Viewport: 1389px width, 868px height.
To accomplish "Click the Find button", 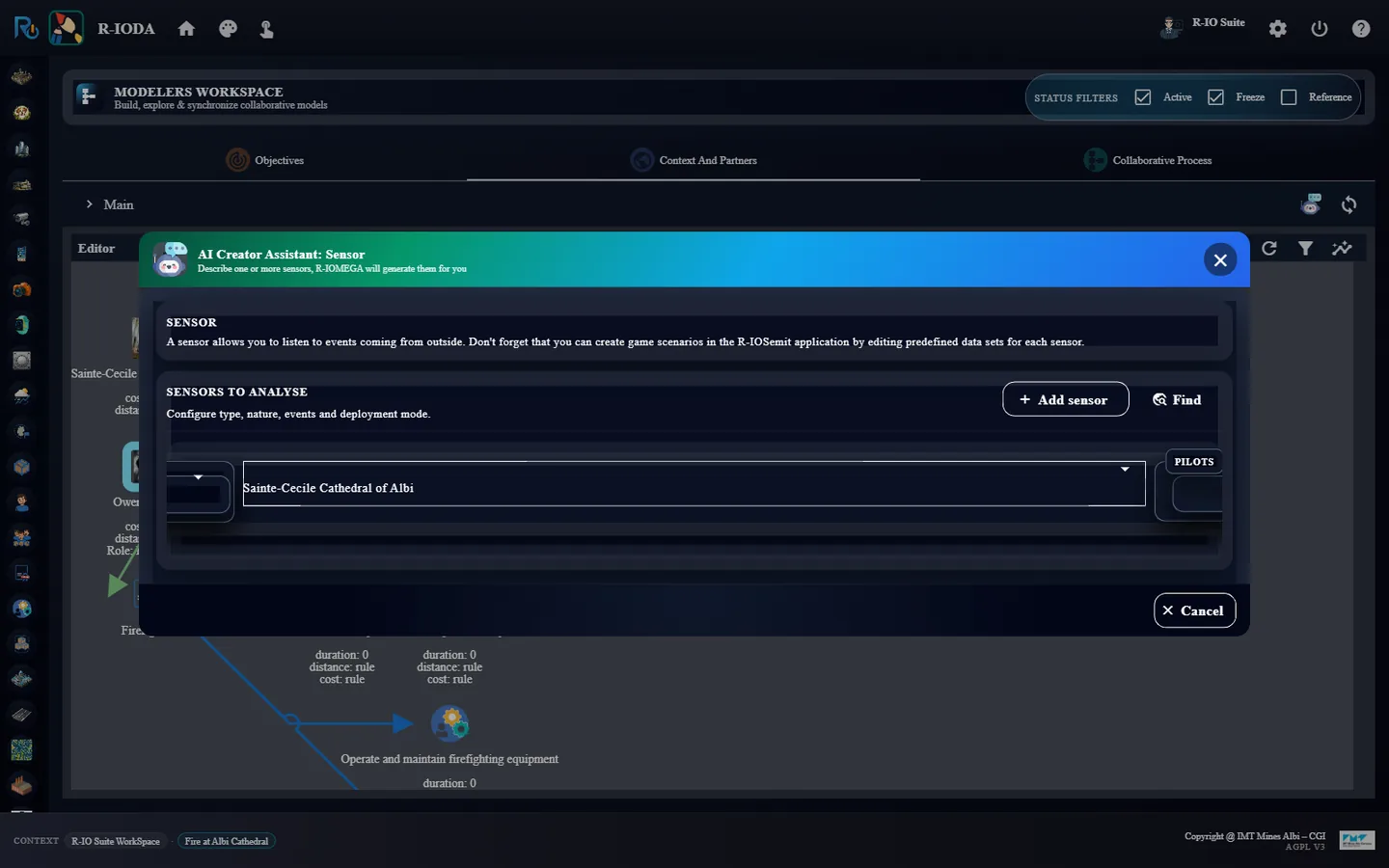I will [x=1177, y=399].
